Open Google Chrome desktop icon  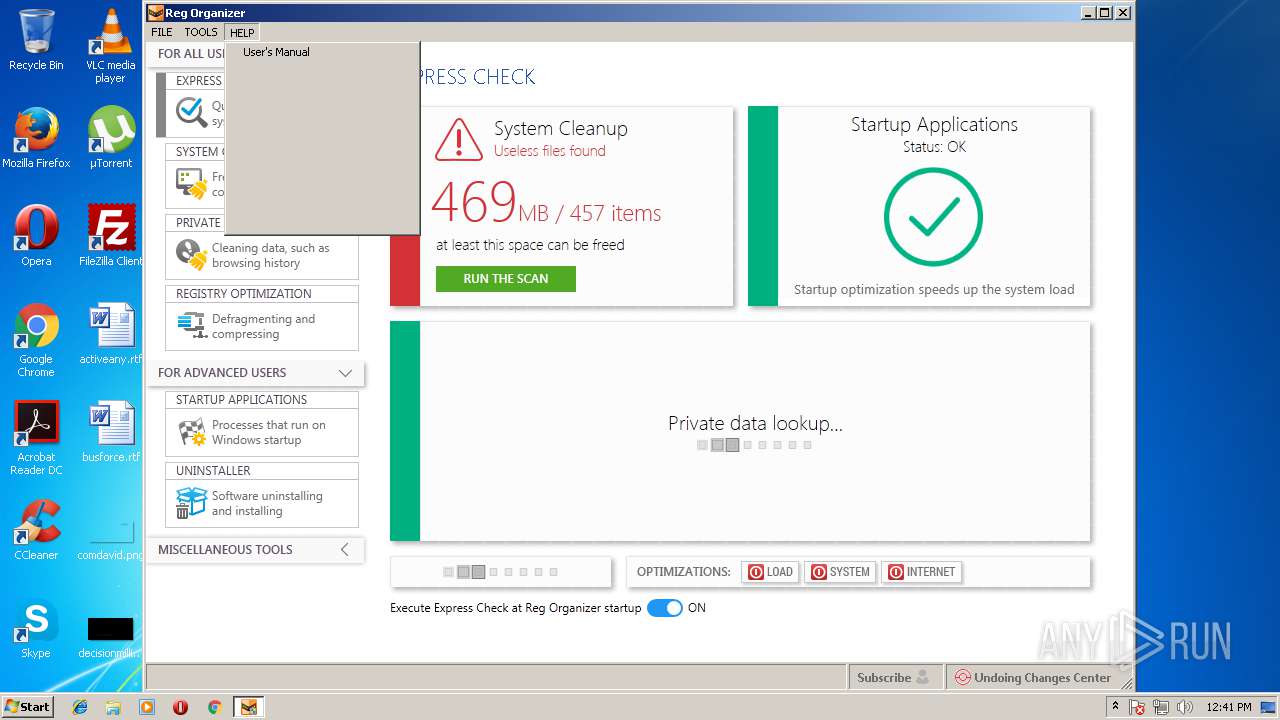pos(36,340)
